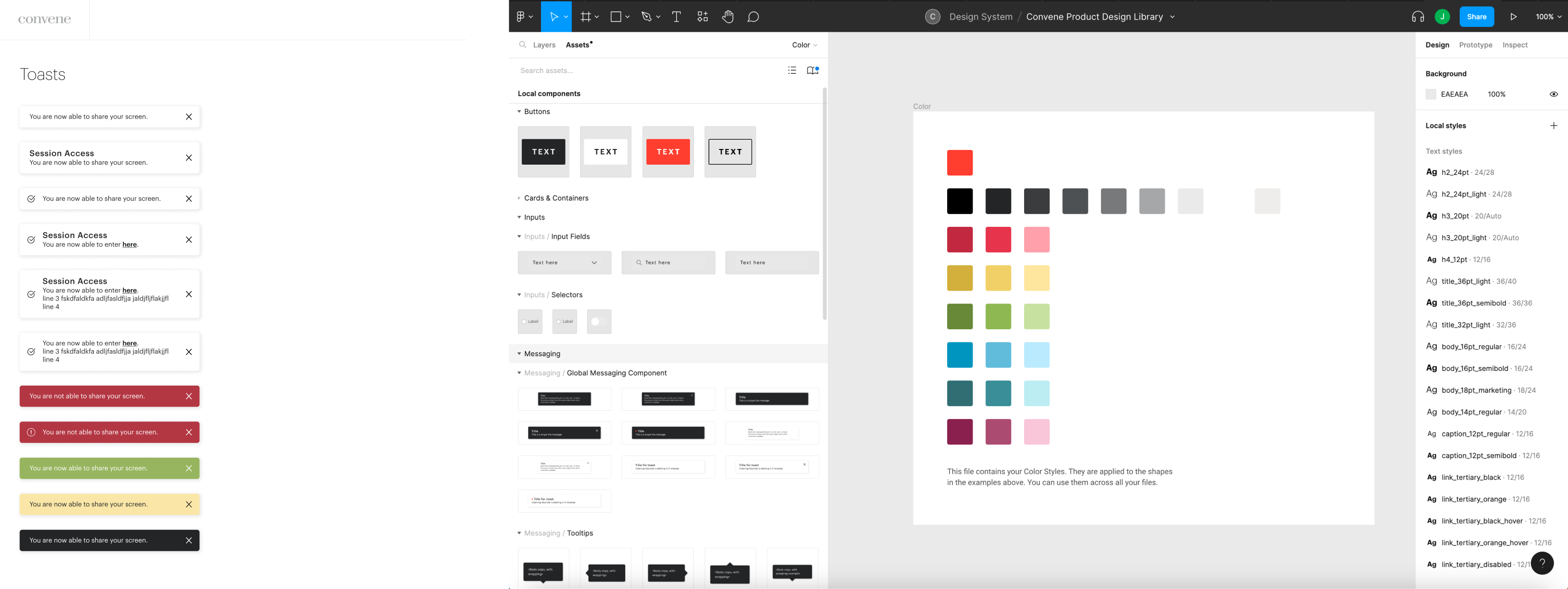The image size is (1568, 589).
Task: Click the EAEAEA background color swatch
Action: point(1430,94)
